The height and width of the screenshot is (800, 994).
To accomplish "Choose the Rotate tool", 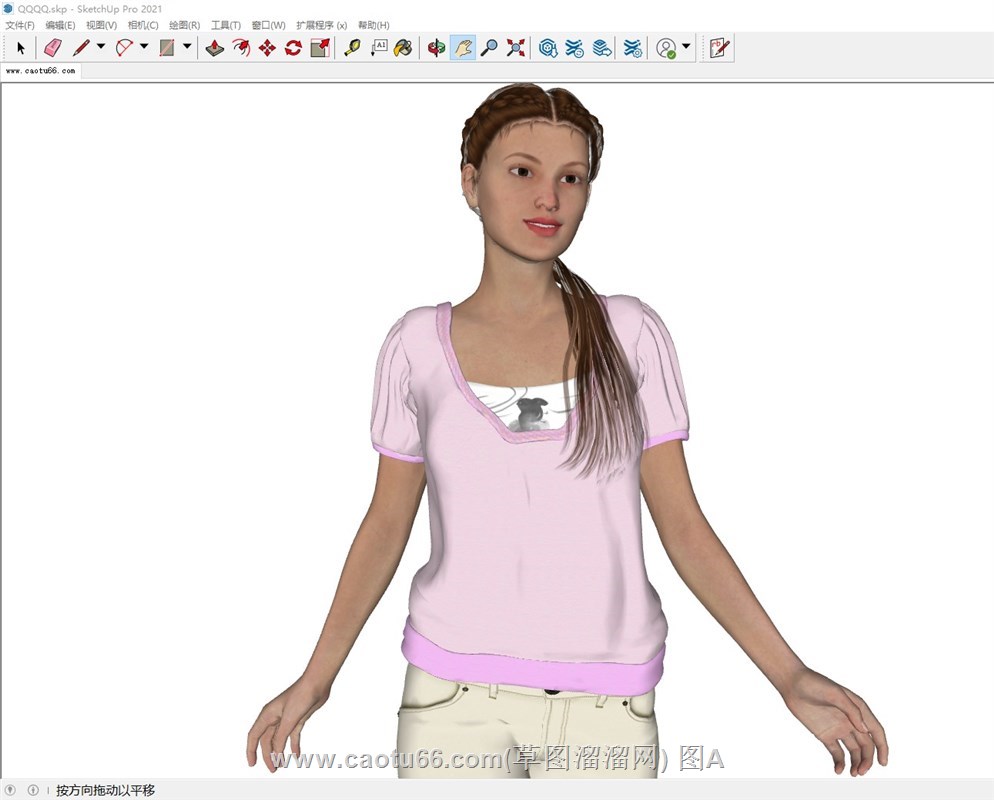I will tap(294, 48).
